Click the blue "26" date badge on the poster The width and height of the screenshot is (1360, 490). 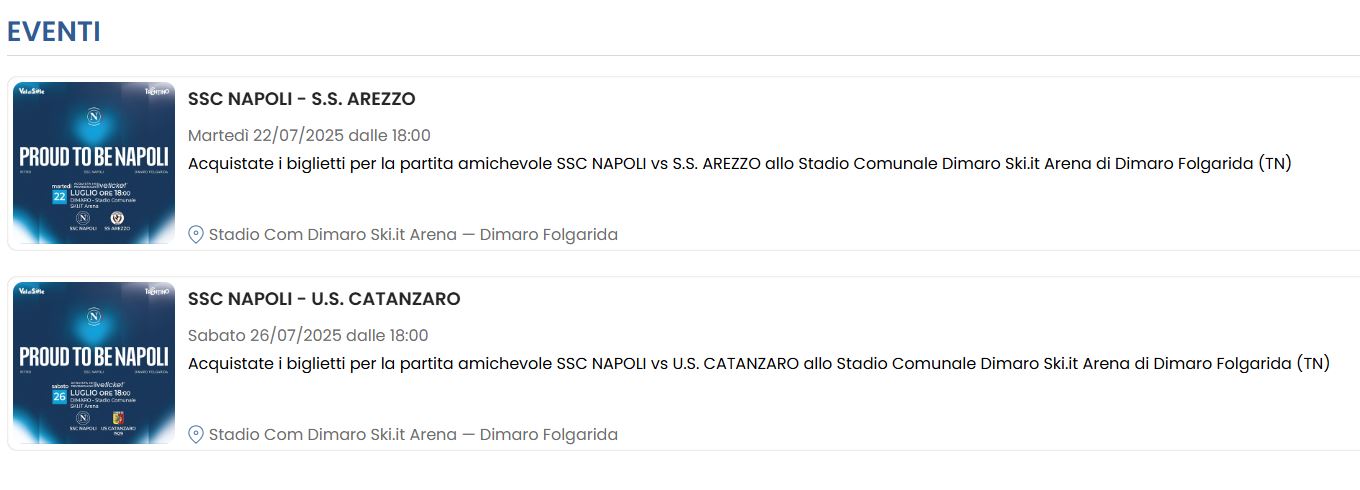pyautogui.click(x=59, y=397)
